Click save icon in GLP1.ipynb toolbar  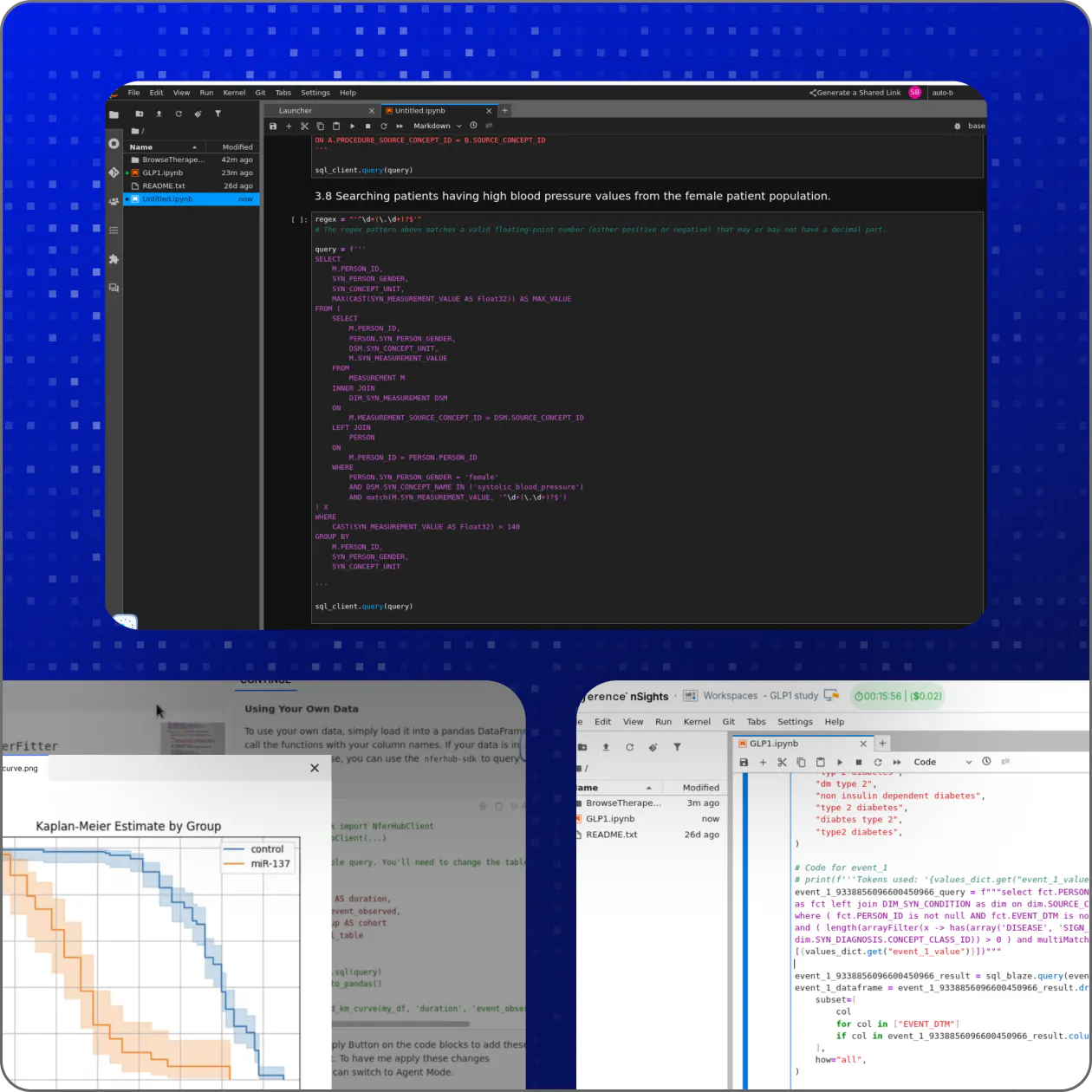pyautogui.click(x=744, y=763)
